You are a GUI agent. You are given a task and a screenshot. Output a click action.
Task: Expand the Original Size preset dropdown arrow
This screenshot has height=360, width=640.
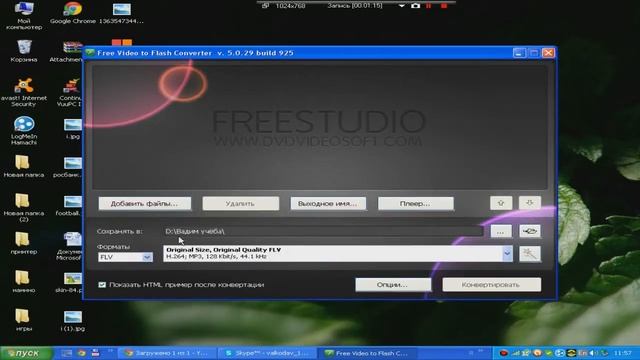[x=507, y=253]
